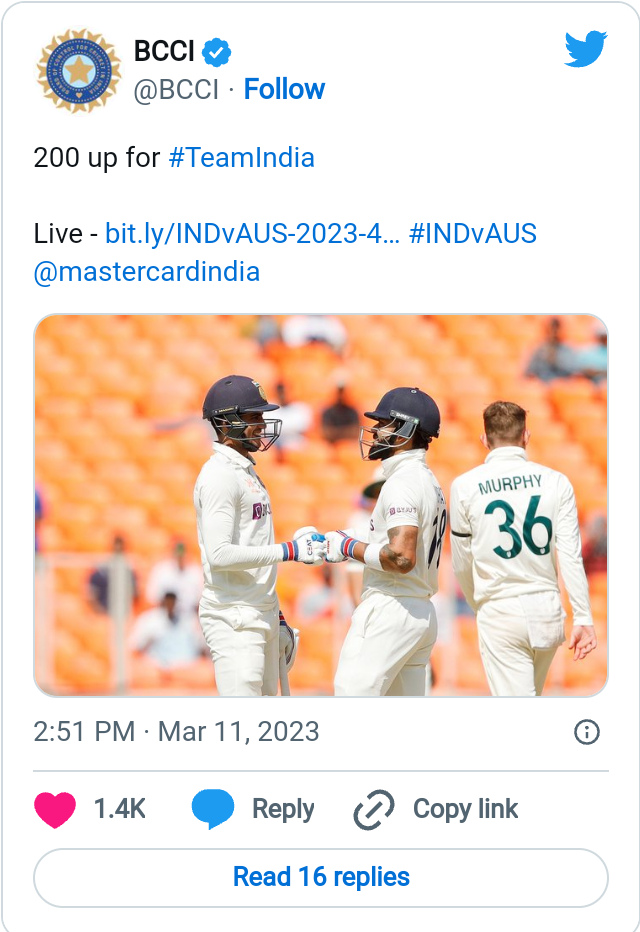The image size is (640, 932).
Task: Click the 1.4K likes count
Action: click(120, 809)
